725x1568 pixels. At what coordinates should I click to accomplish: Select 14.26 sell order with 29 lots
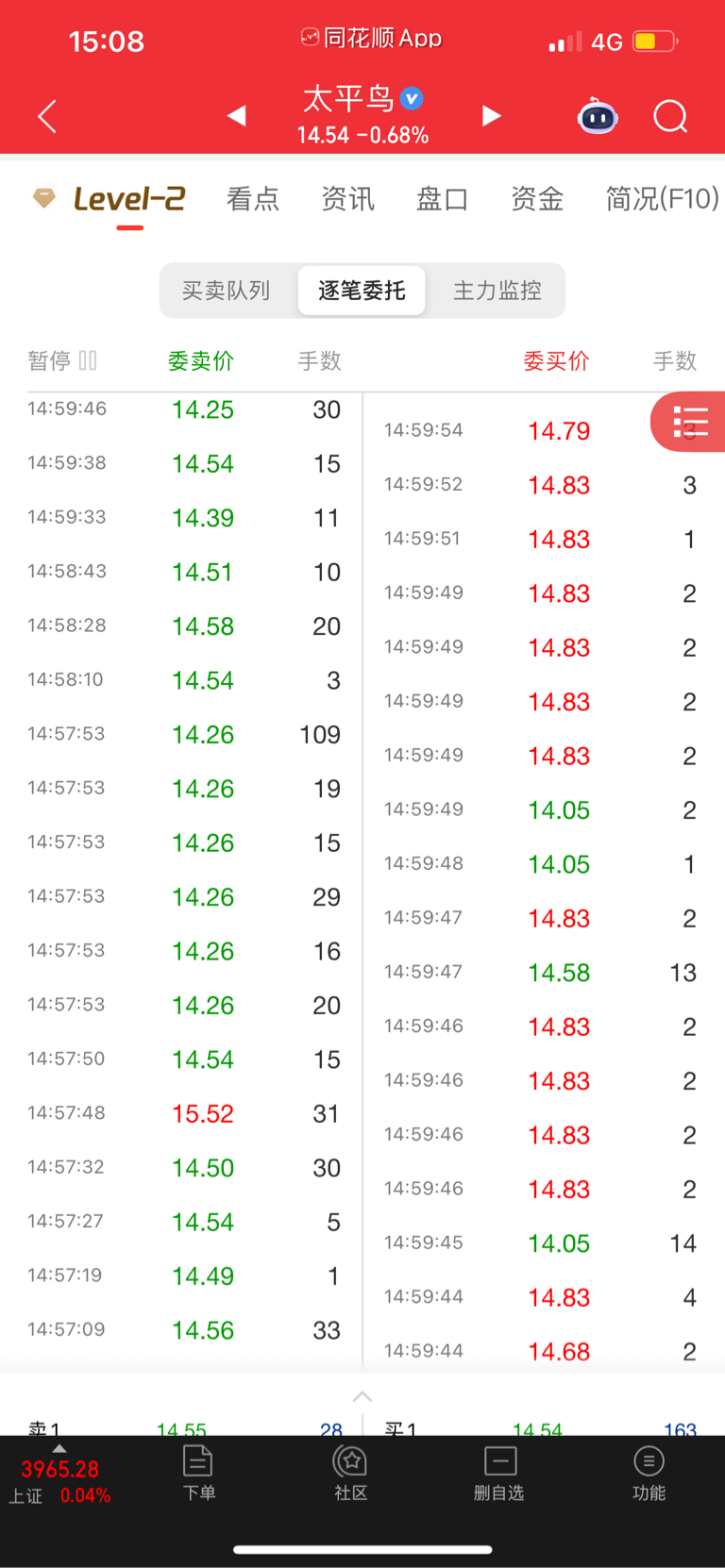[184, 896]
